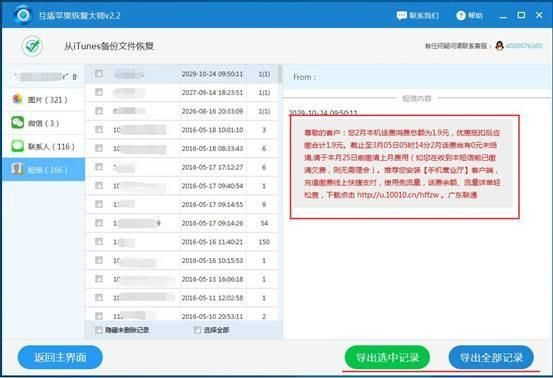Click 短信内容 section label
The height and width of the screenshot is (378, 553).
[417, 98]
